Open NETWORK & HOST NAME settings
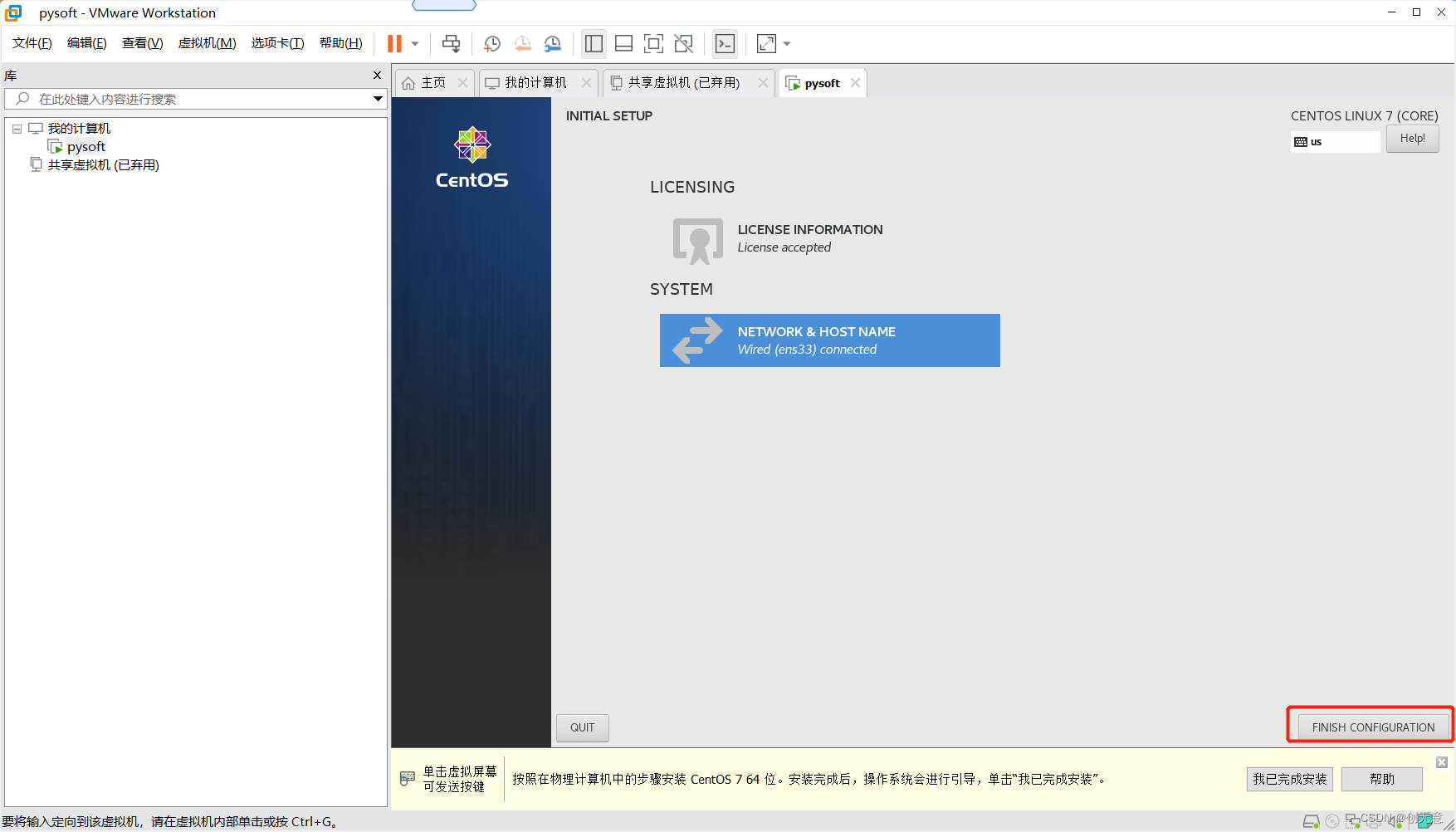Viewport: 1456px width, 832px height. [830, 340]
